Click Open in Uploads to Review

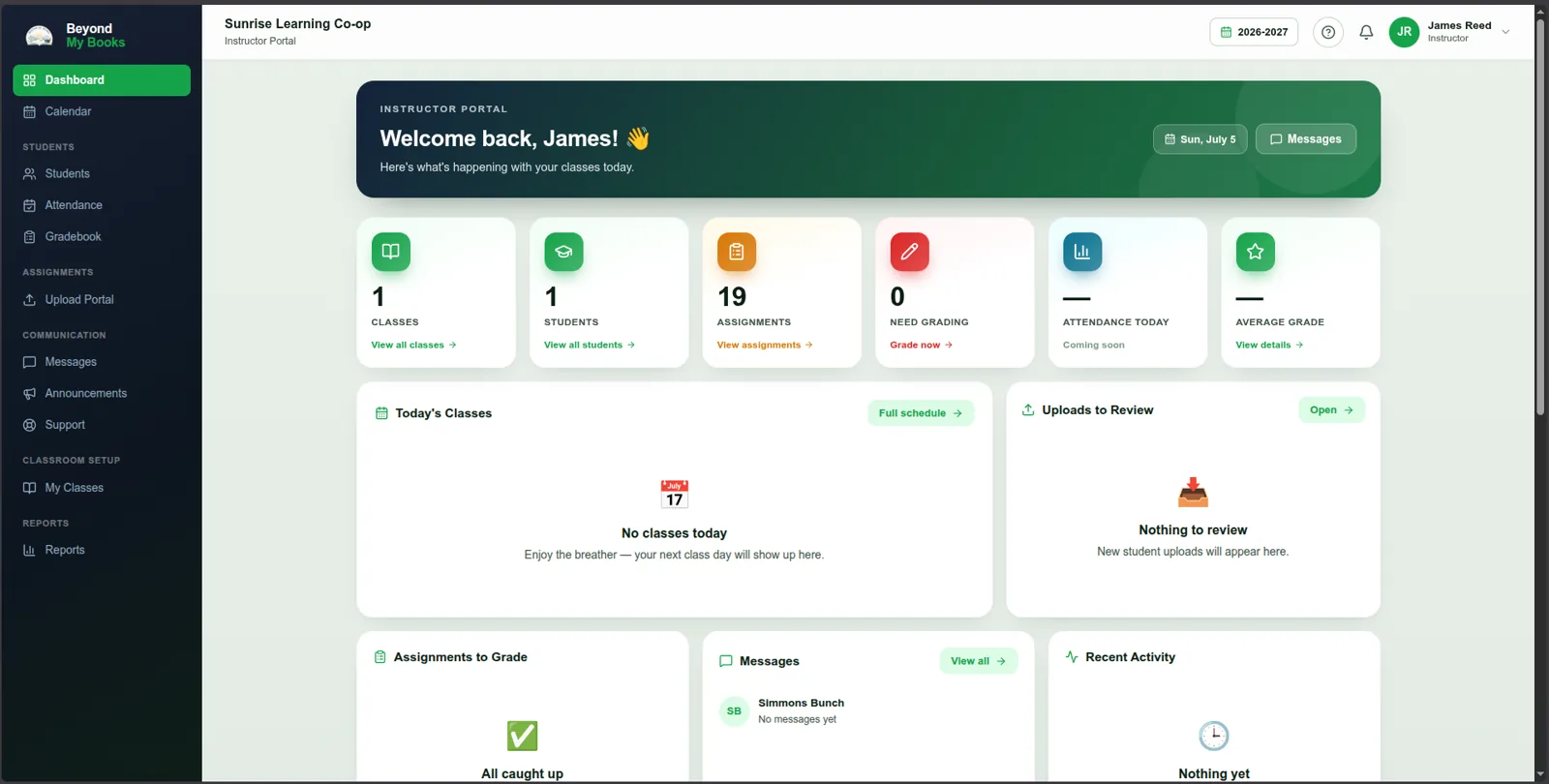[x=1332, y=410]
